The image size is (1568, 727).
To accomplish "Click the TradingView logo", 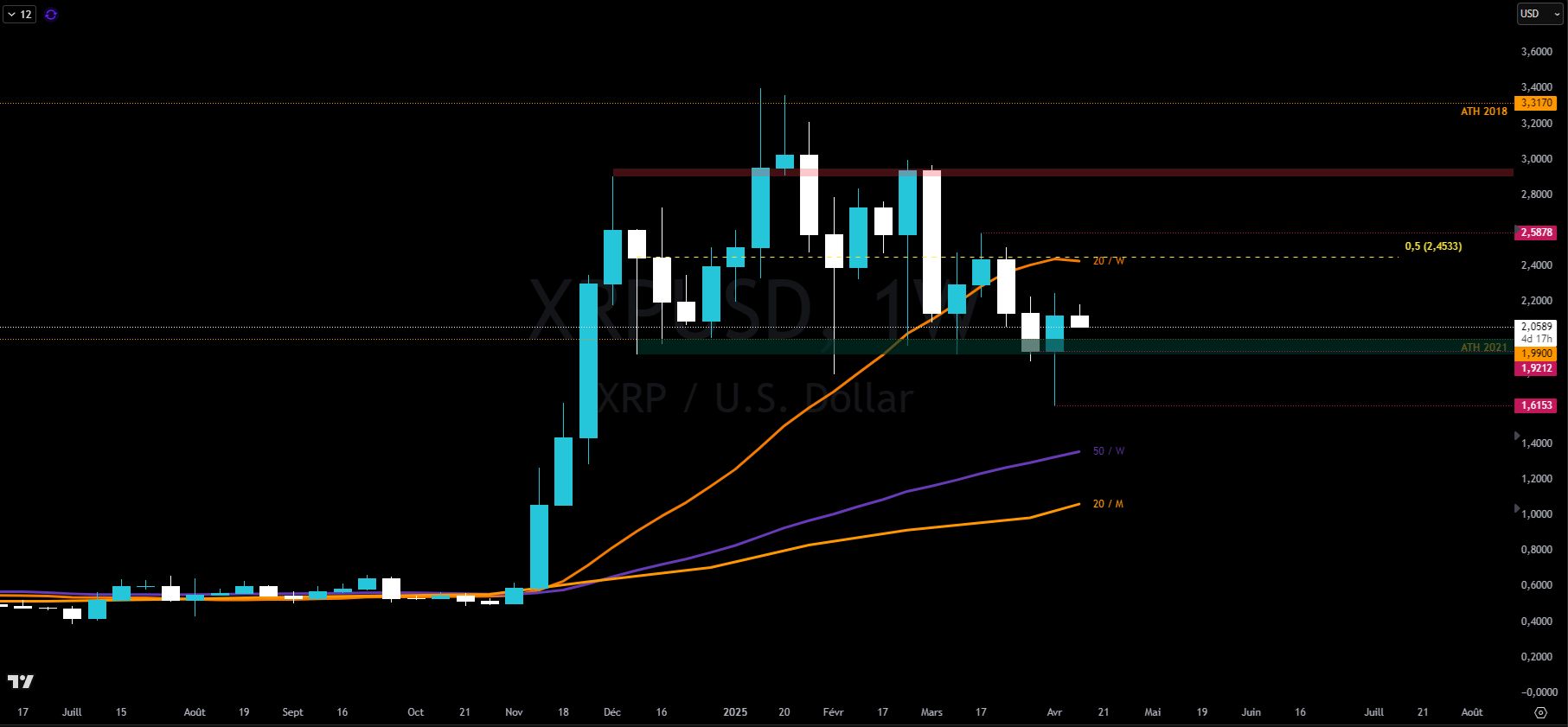I will point(21,682).
